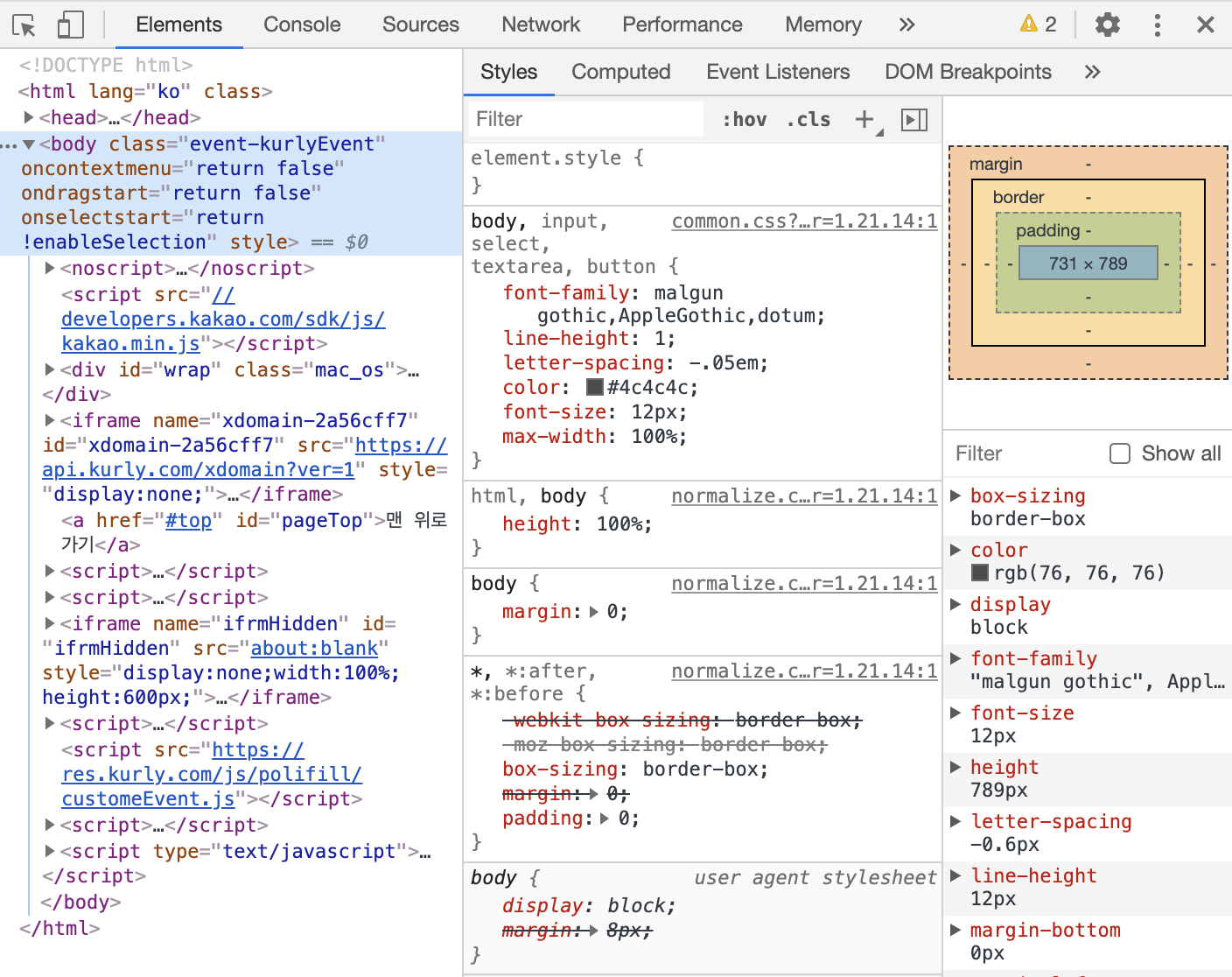Click the rgb(76, 76, 76) computed swatch
The image size is (1232, 977).
coord(980,573)
